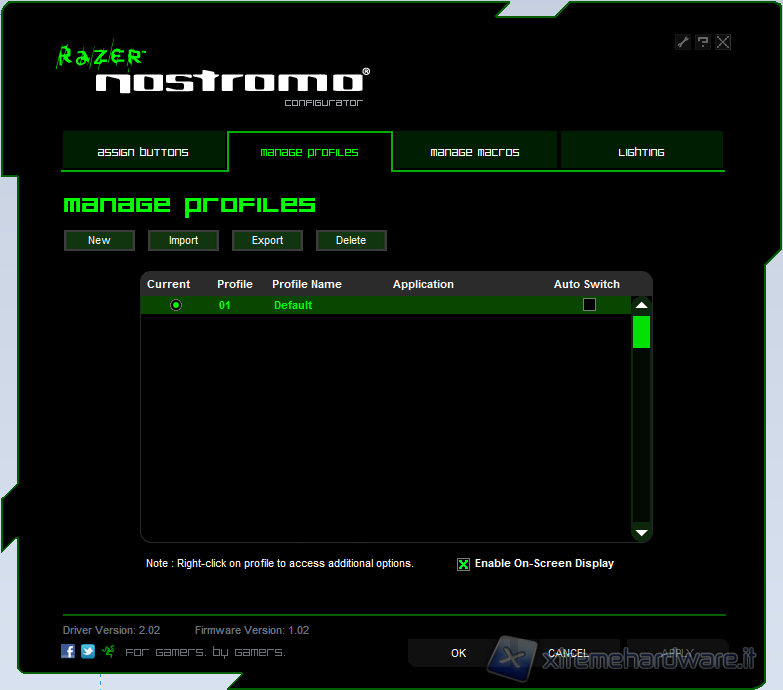The width and height of the screenshot is (783, 690).
Task: Enable Auto Switch for the Default profile
Action: point(589,304)
